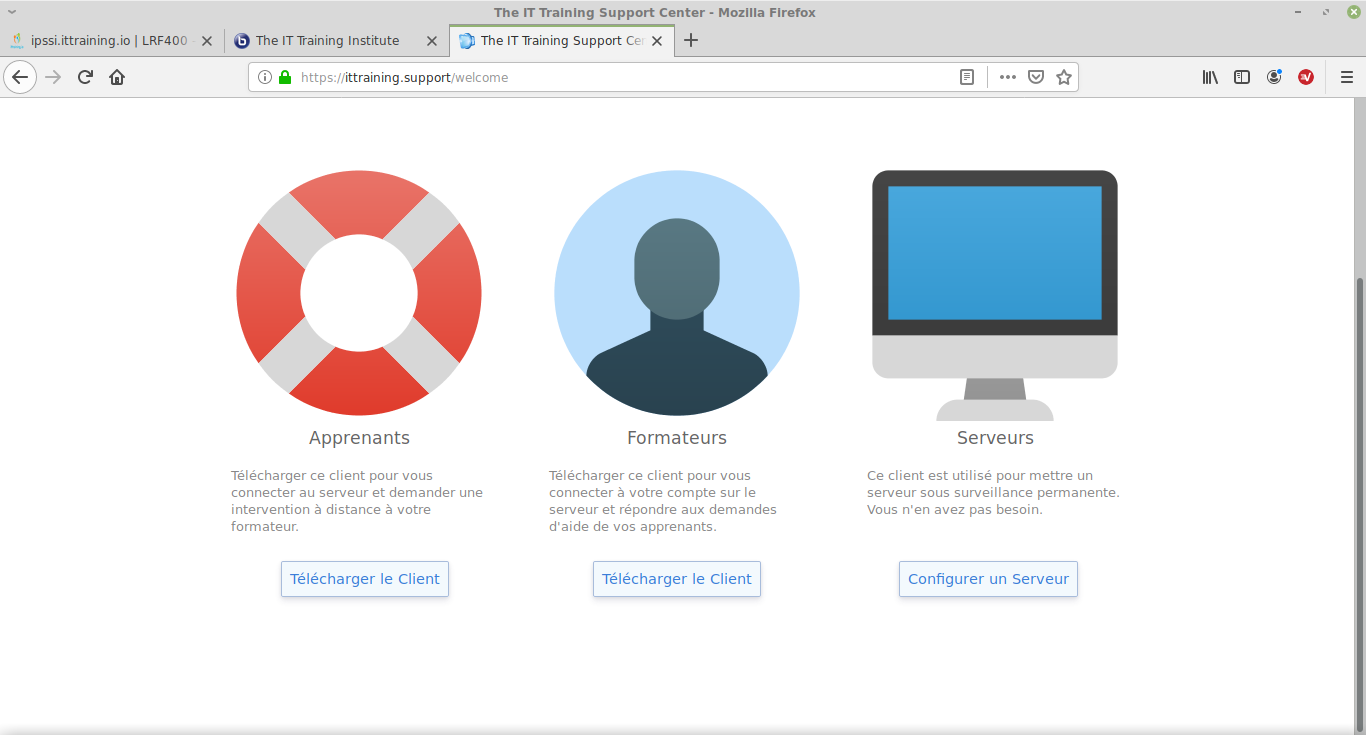Go back one page with the back arrow
The height and width of the screenshot is (735, 1366).
20,77
